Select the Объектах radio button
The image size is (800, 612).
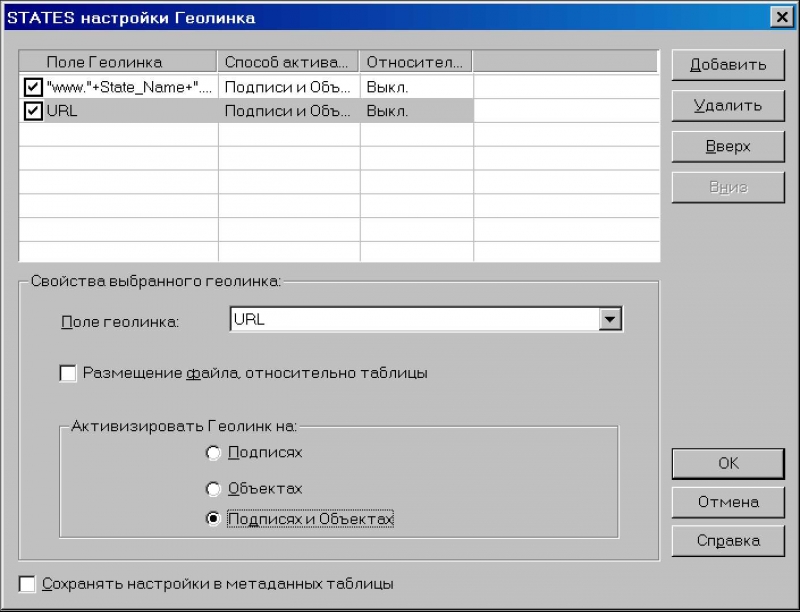(x=213, y=489)
